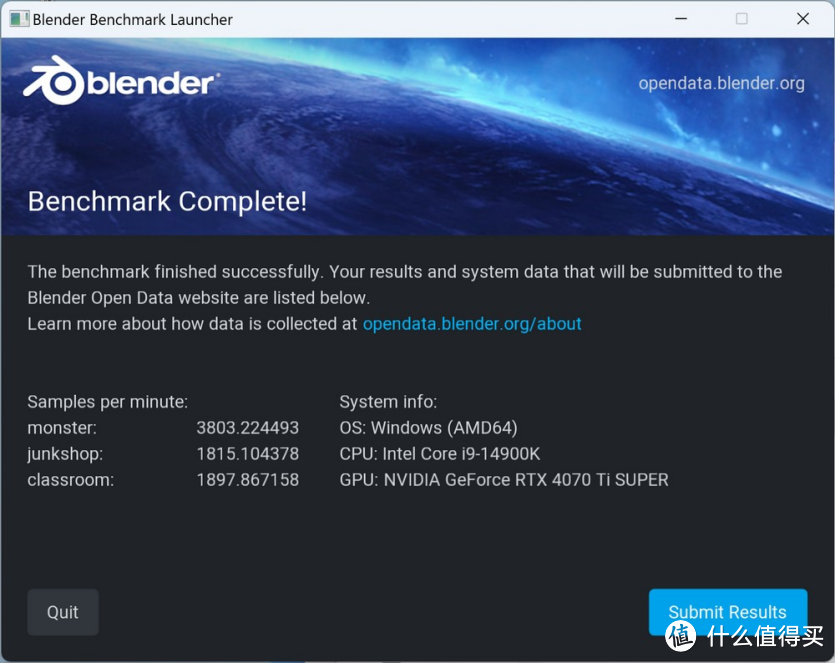The image size is (835, 663).
Task: Click the GPU NVIDIA GeForce RTX 4070 Ti SUPER line
Action: click(x=504, y=480)
